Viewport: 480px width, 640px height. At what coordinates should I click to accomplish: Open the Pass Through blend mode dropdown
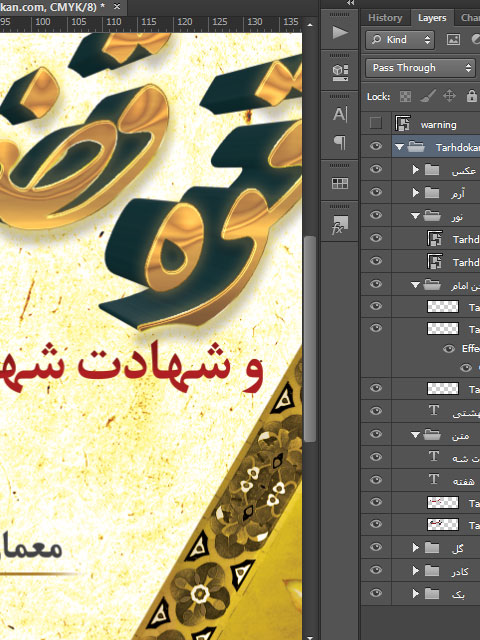point(420,68)
